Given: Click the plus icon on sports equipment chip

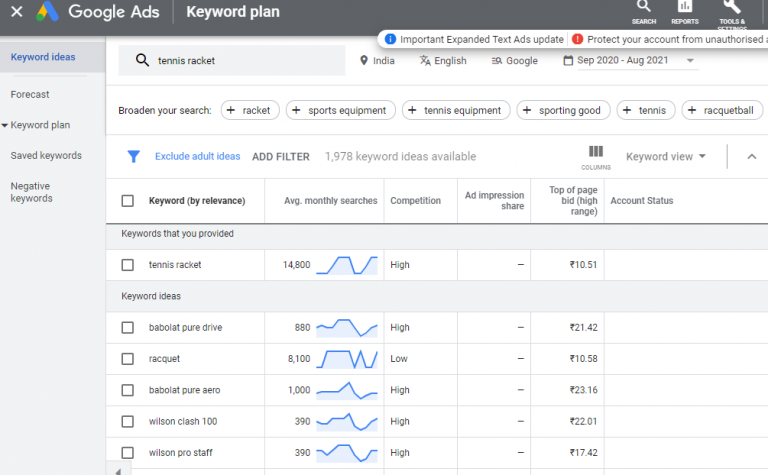Looking at the screenshot, I should 296,110.
